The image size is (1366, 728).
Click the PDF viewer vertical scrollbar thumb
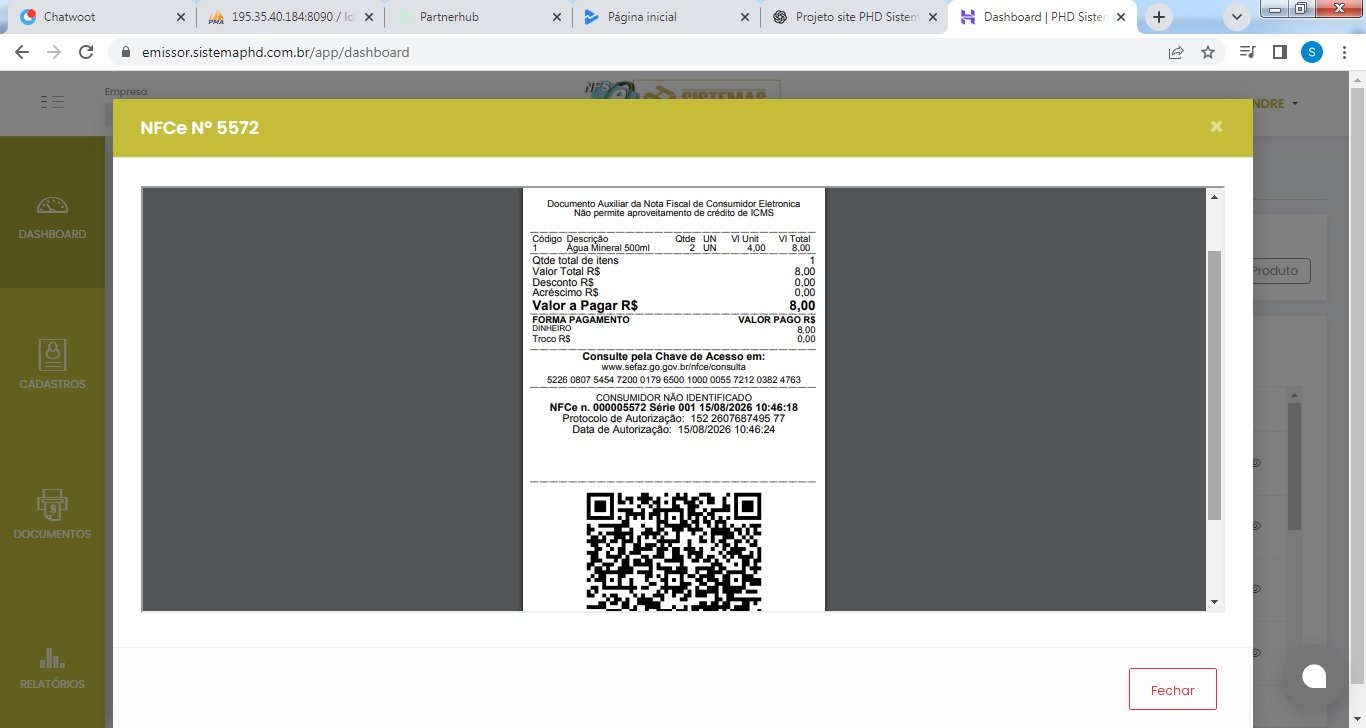point(1215,385)
